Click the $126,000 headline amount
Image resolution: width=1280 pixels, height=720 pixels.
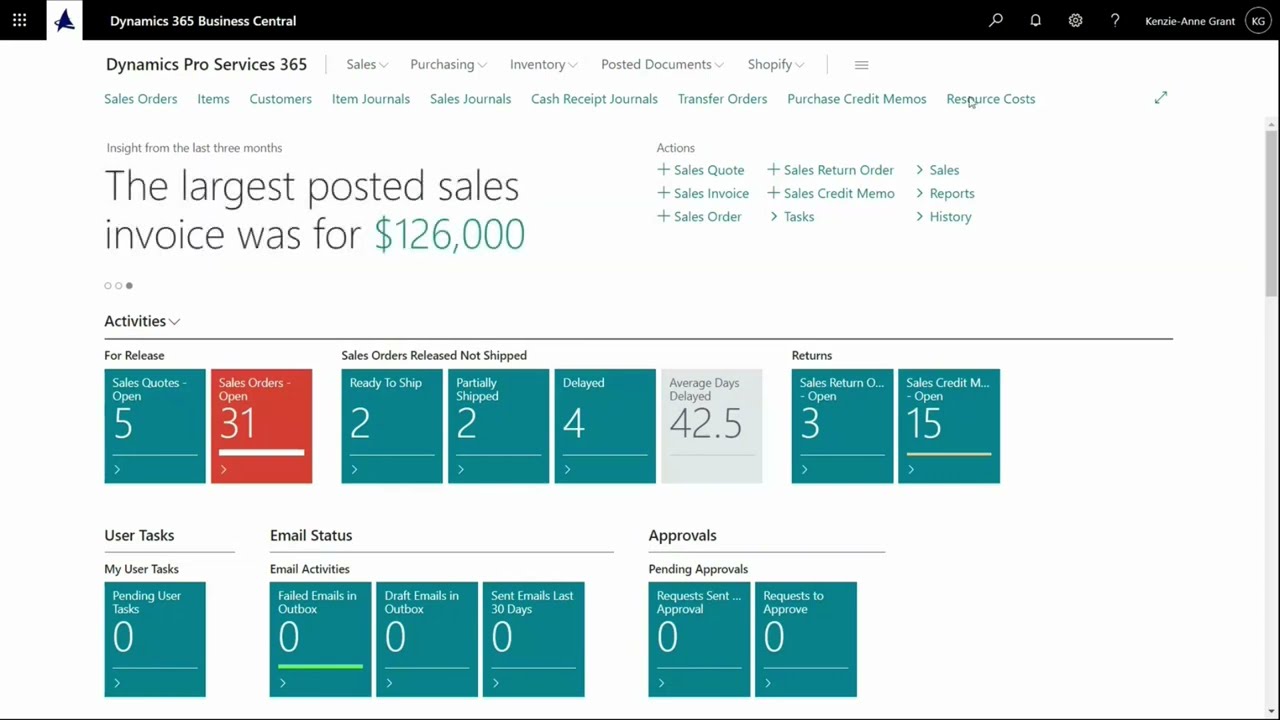449,235
